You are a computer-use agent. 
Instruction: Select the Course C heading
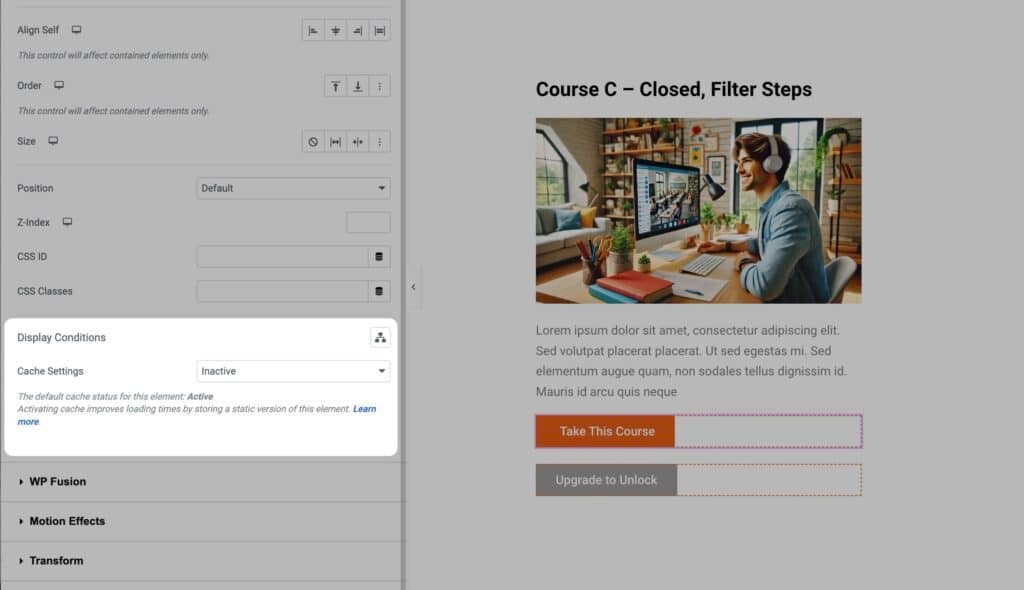click(673, 90)
